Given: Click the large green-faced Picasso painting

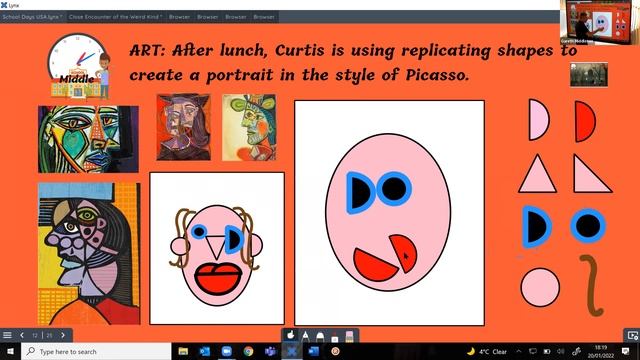Looking at the screenshot, I should tap(88, 139).
